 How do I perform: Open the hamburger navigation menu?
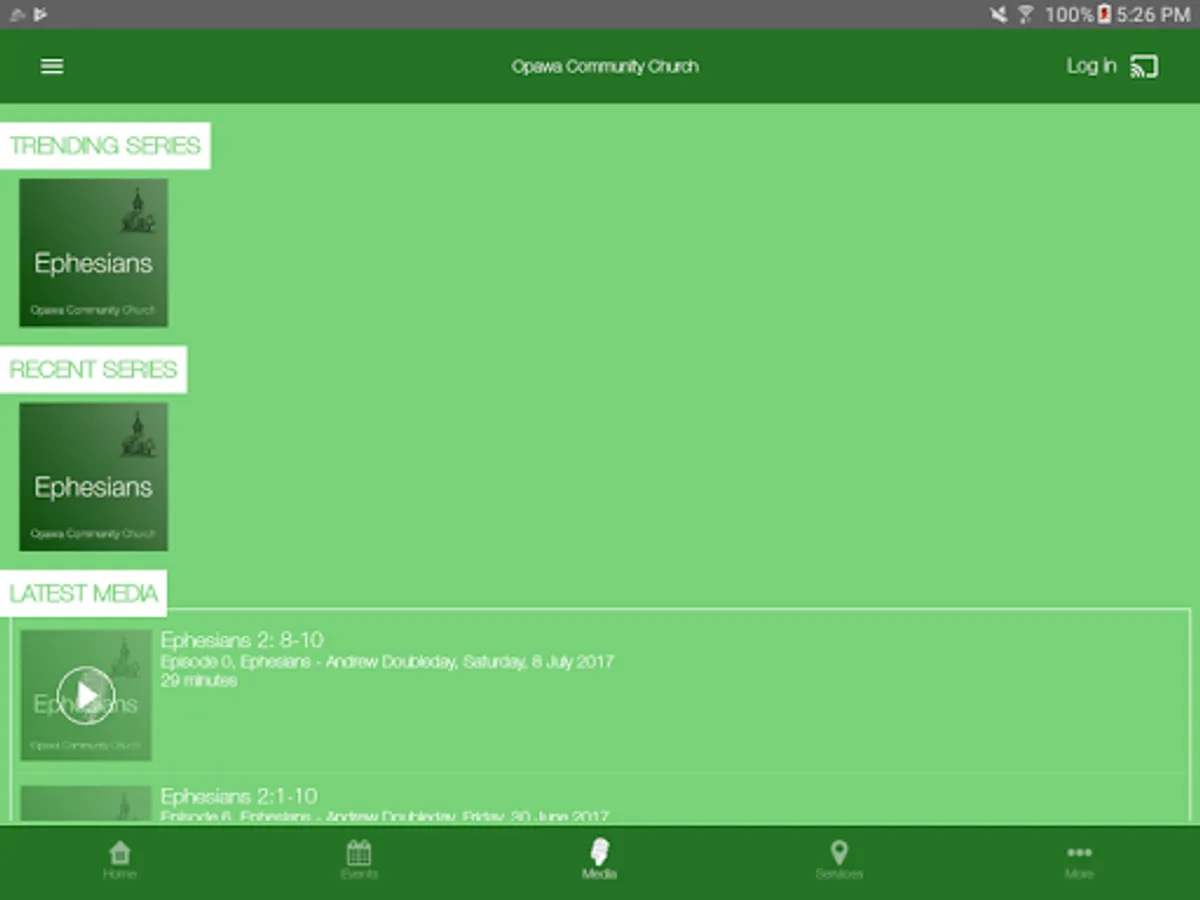point(52,66)
